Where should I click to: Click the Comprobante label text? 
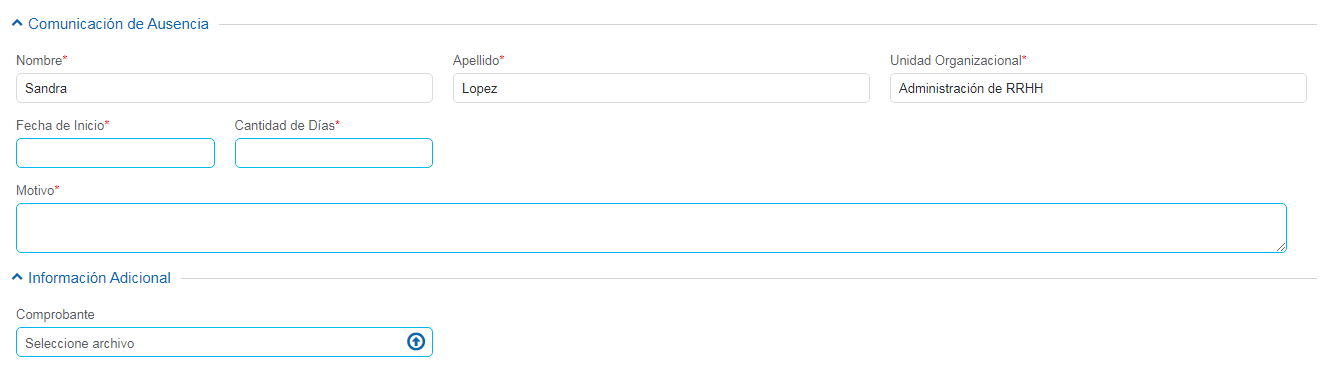pos(55,314)
